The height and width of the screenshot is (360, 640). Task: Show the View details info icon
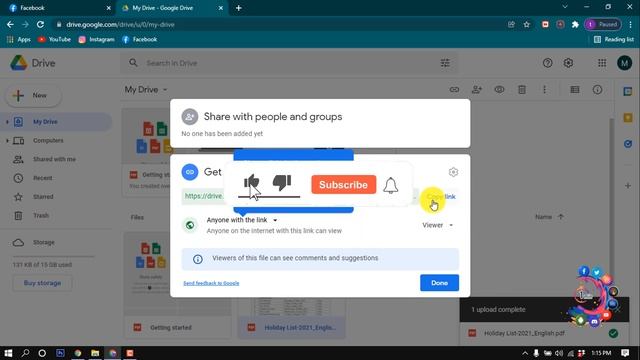pos(597,89)
